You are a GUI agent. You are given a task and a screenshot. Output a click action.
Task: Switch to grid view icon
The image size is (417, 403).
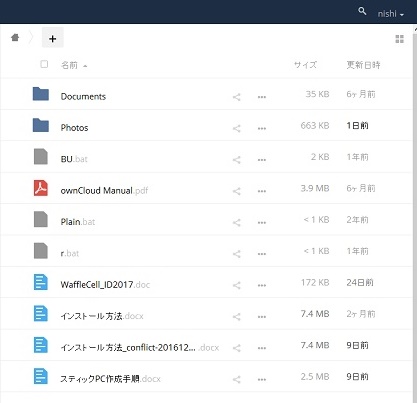399,39
